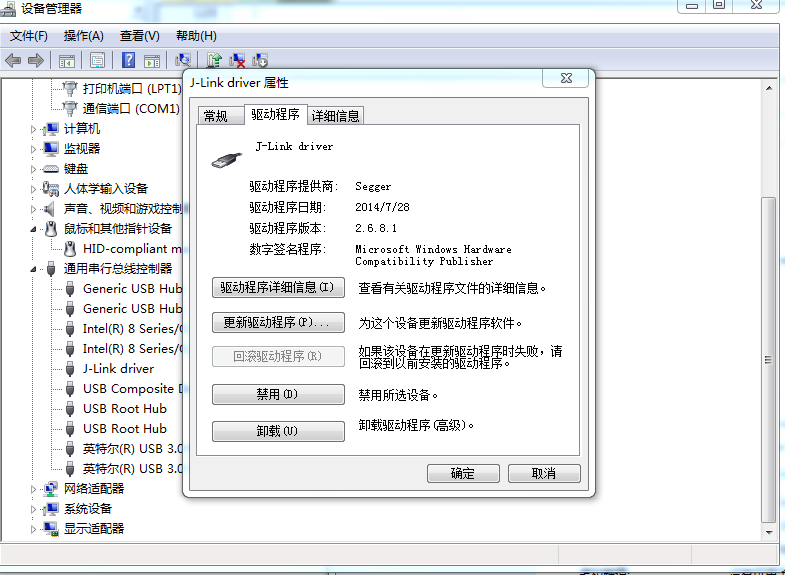The width and height of the screenshot is (785, 575).
Task: Expand the 监视器 tree node
Action: point(33,149)
